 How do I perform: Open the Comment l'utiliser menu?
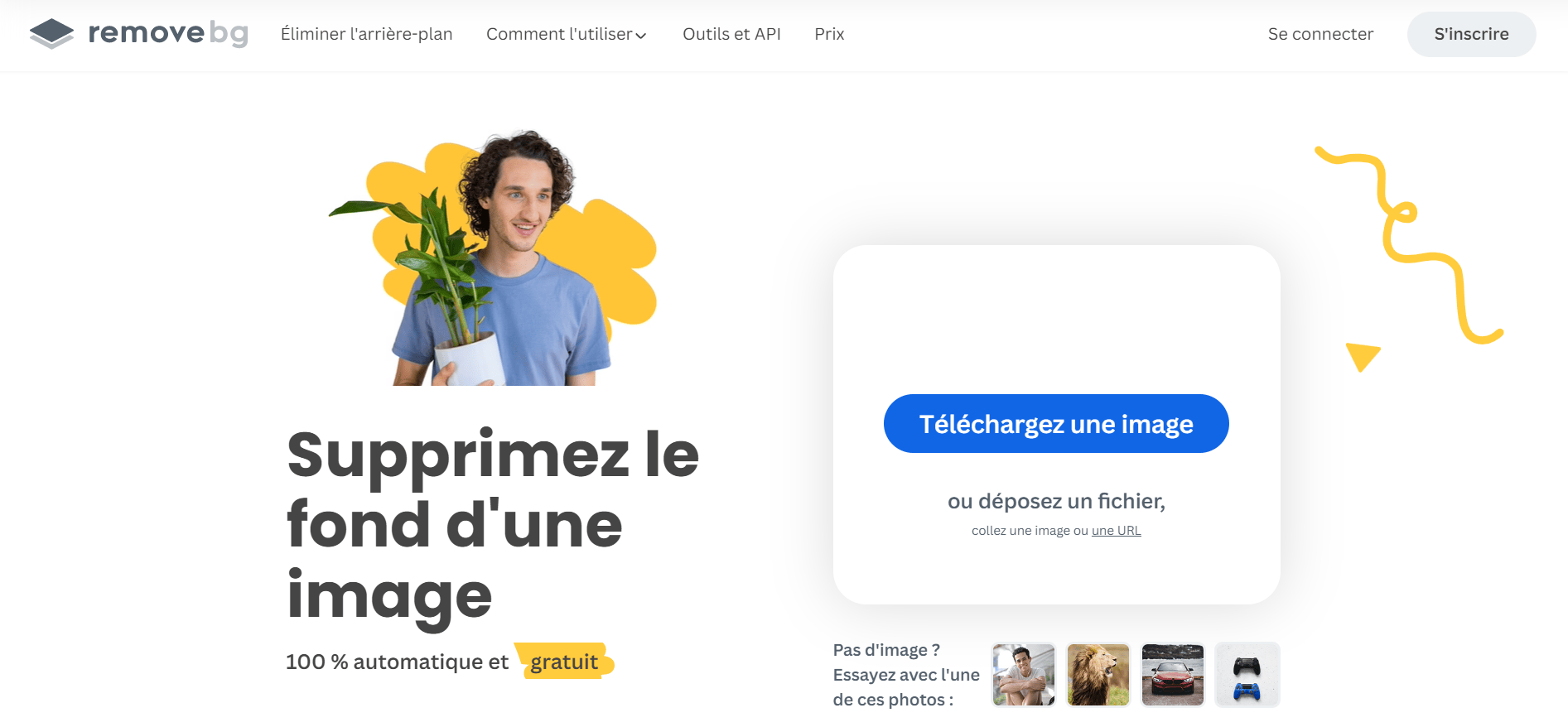tap(567, 34)
